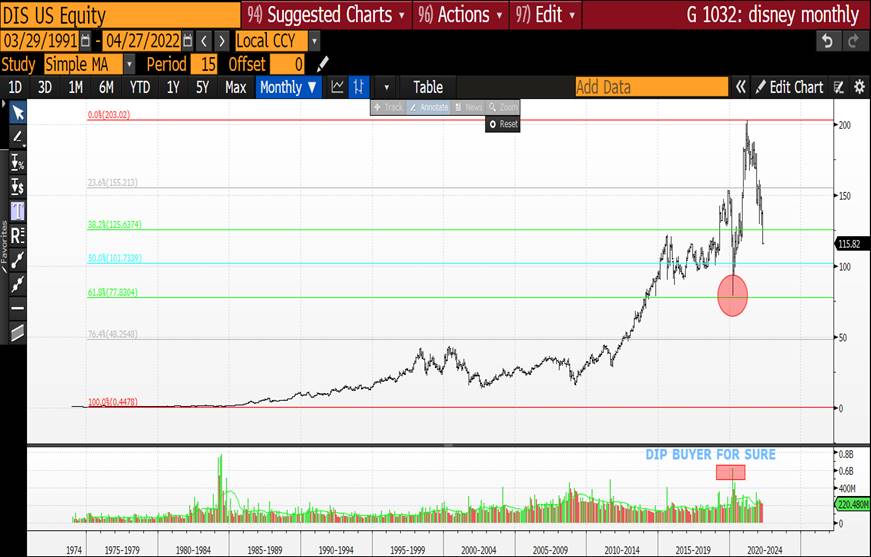Set range to 3D
The height and width of the screenshot is (557, 871).
click(44, 87)
